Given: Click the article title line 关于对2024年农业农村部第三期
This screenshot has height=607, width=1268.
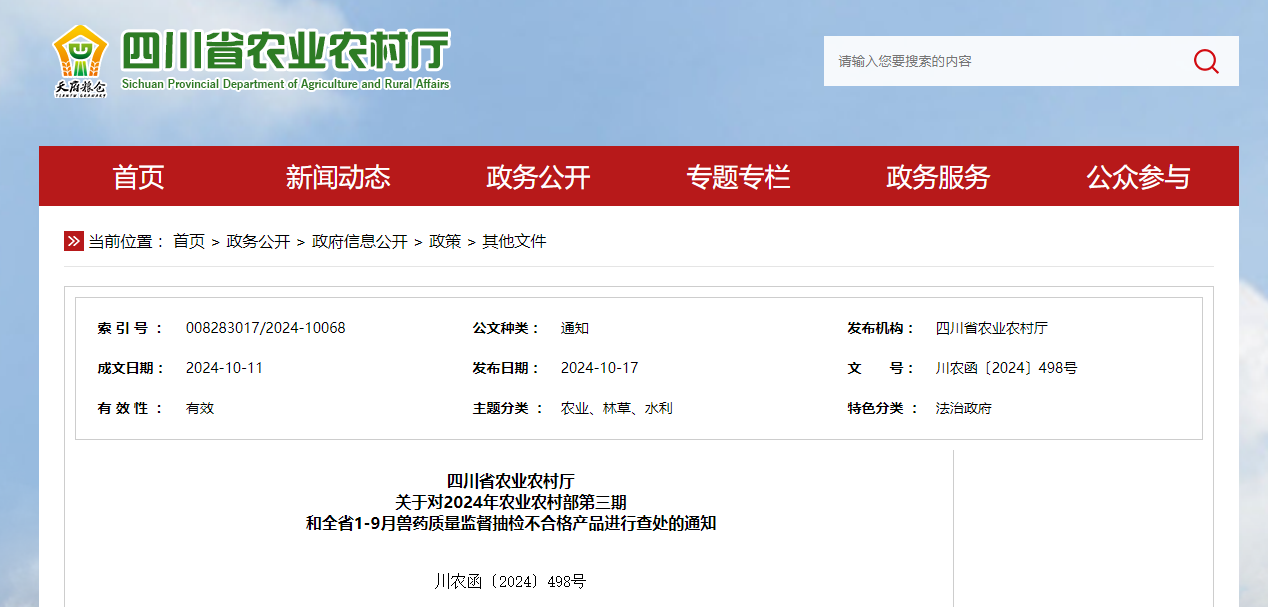Looking at the screenshot, I should (x=511, y=502).
